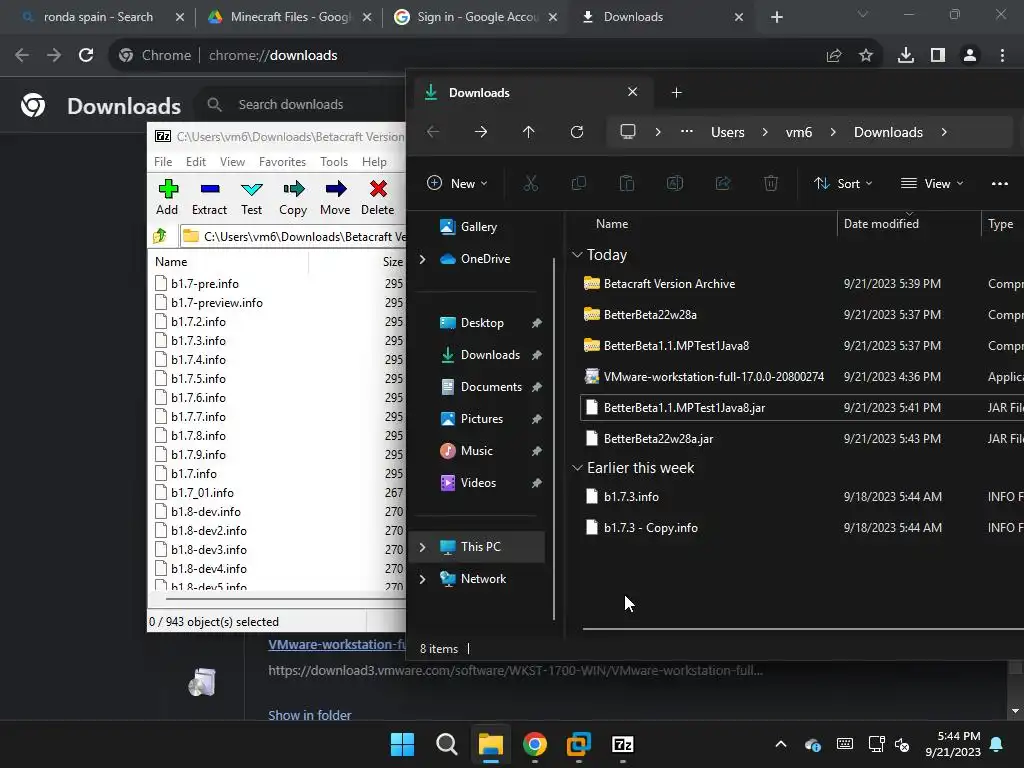Switch to ronda spain Search tab
This screenshot has width=1024, height=768.
[x=98, y=17]
